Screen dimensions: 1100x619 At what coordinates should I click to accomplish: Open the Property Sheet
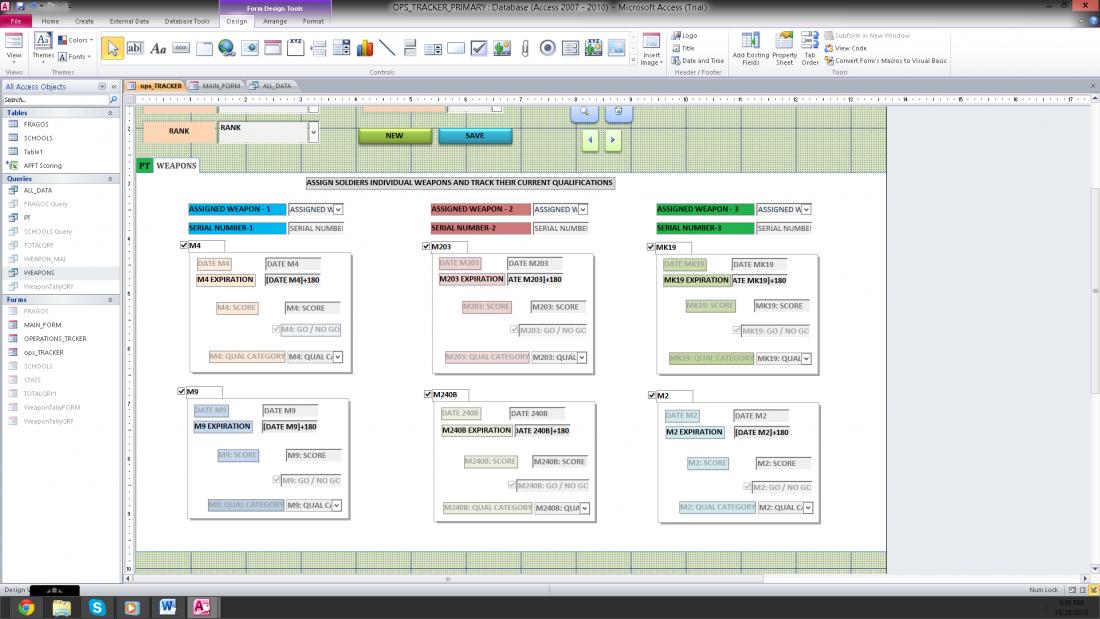click(x=784, y=49)
